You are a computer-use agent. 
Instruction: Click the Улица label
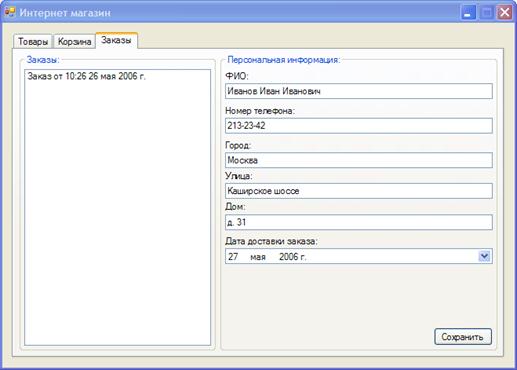click(239, 176)
